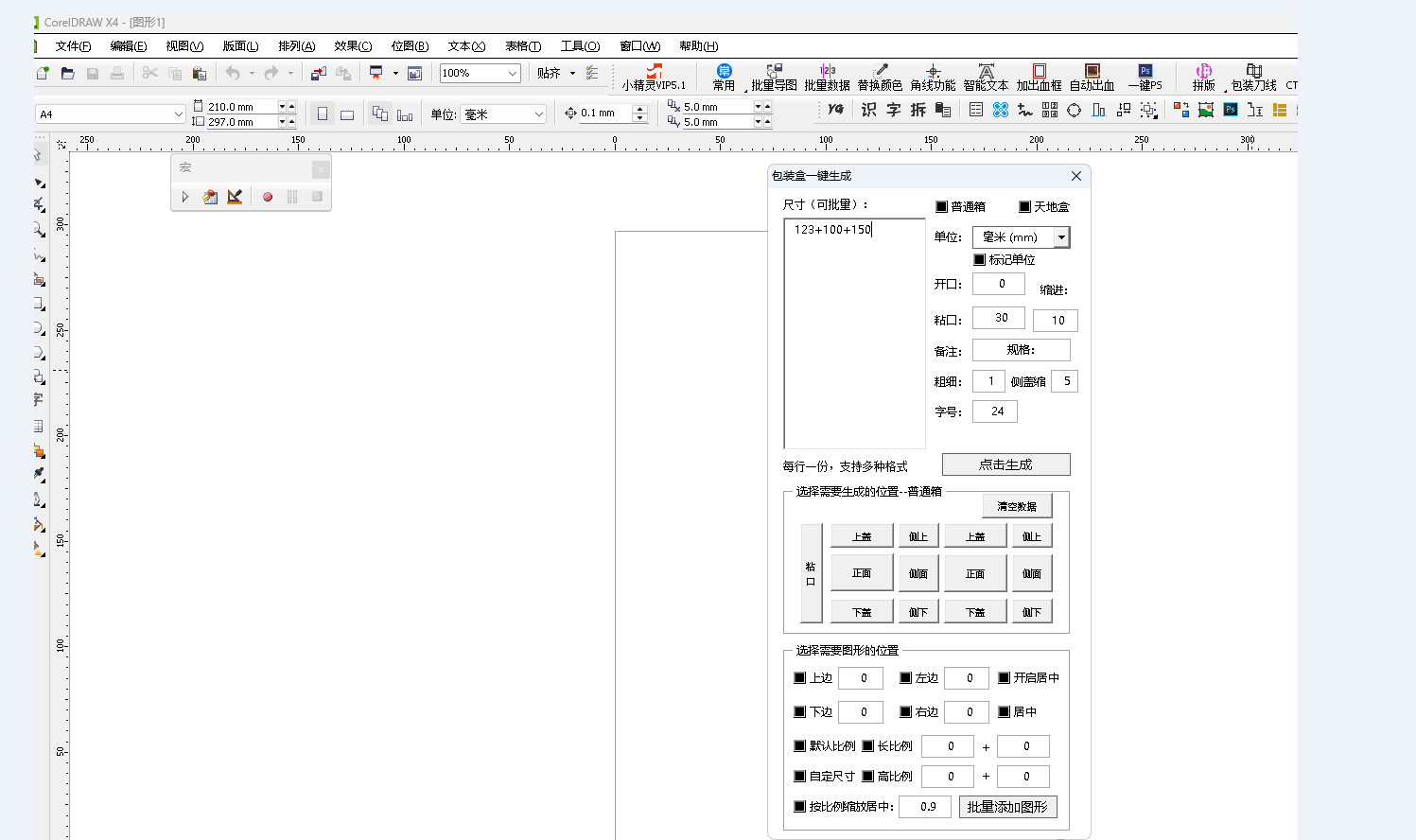1416x840 pixels.
Task: Open 批量导图 batch export tool
Action: coord(774,78)
